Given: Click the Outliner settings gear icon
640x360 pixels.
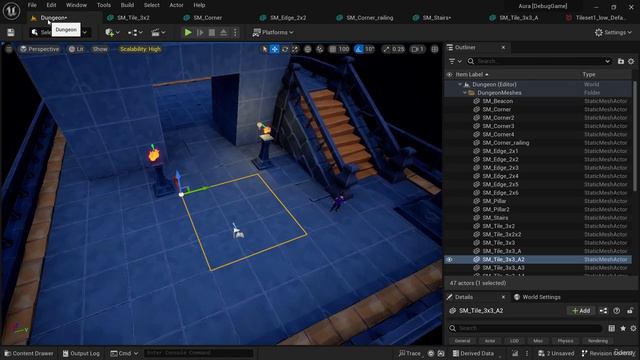Looking at the screenshot, I should tap(631, 61).
